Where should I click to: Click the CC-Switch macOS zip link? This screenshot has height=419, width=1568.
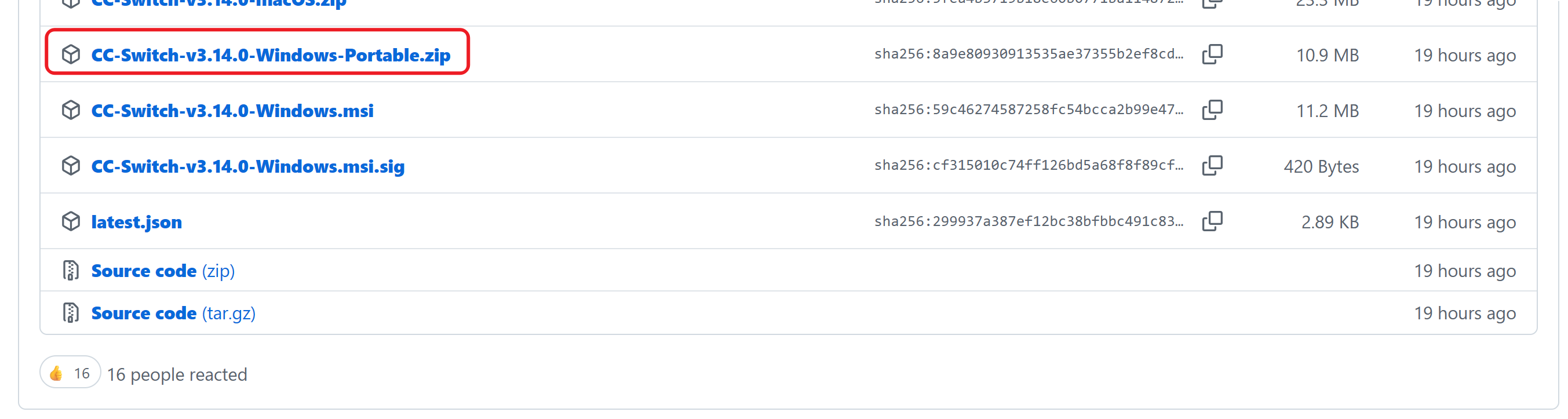click(218, 3)
